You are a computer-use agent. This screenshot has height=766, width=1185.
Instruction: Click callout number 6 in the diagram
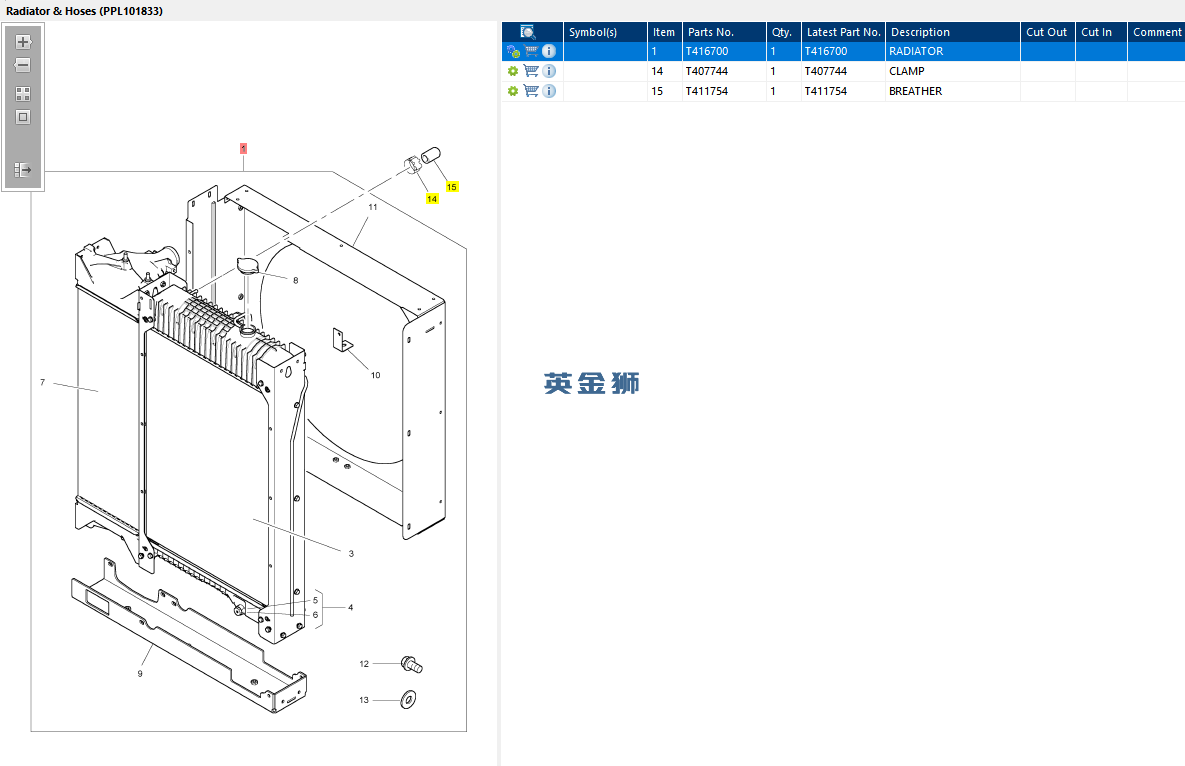tap(316, 615)
